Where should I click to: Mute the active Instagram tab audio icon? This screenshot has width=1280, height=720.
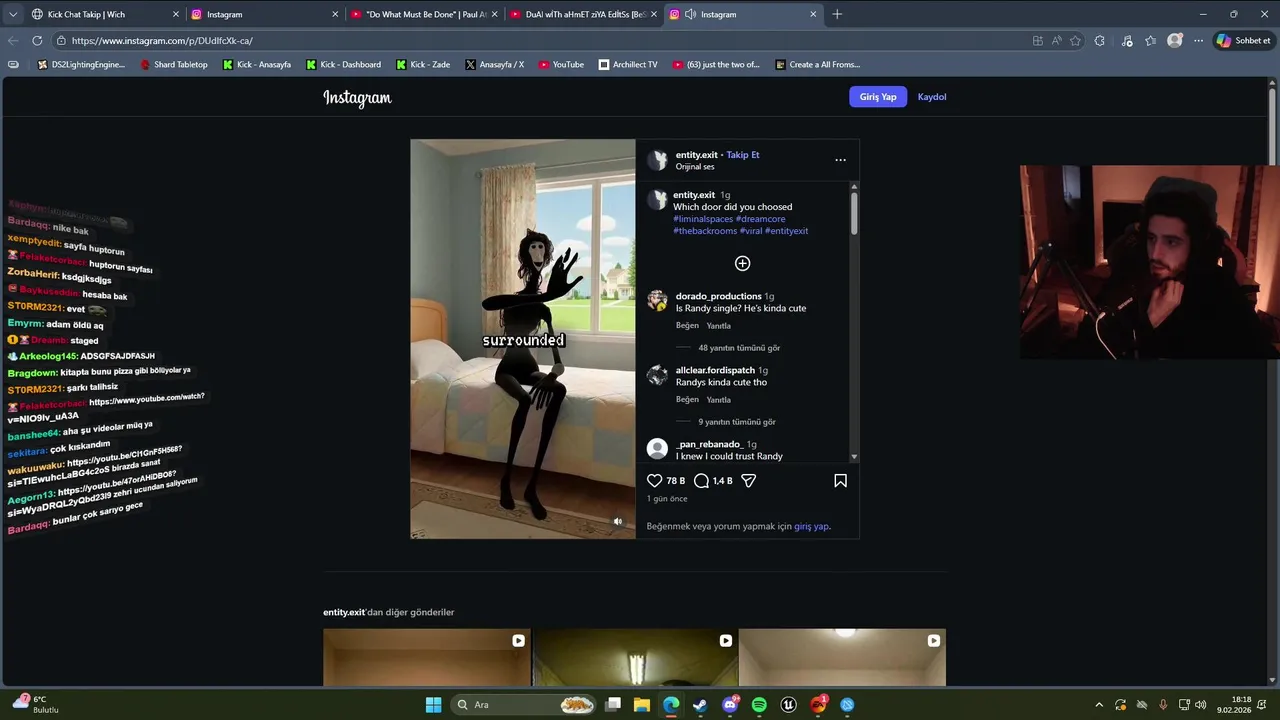click(x=690, y=14)
